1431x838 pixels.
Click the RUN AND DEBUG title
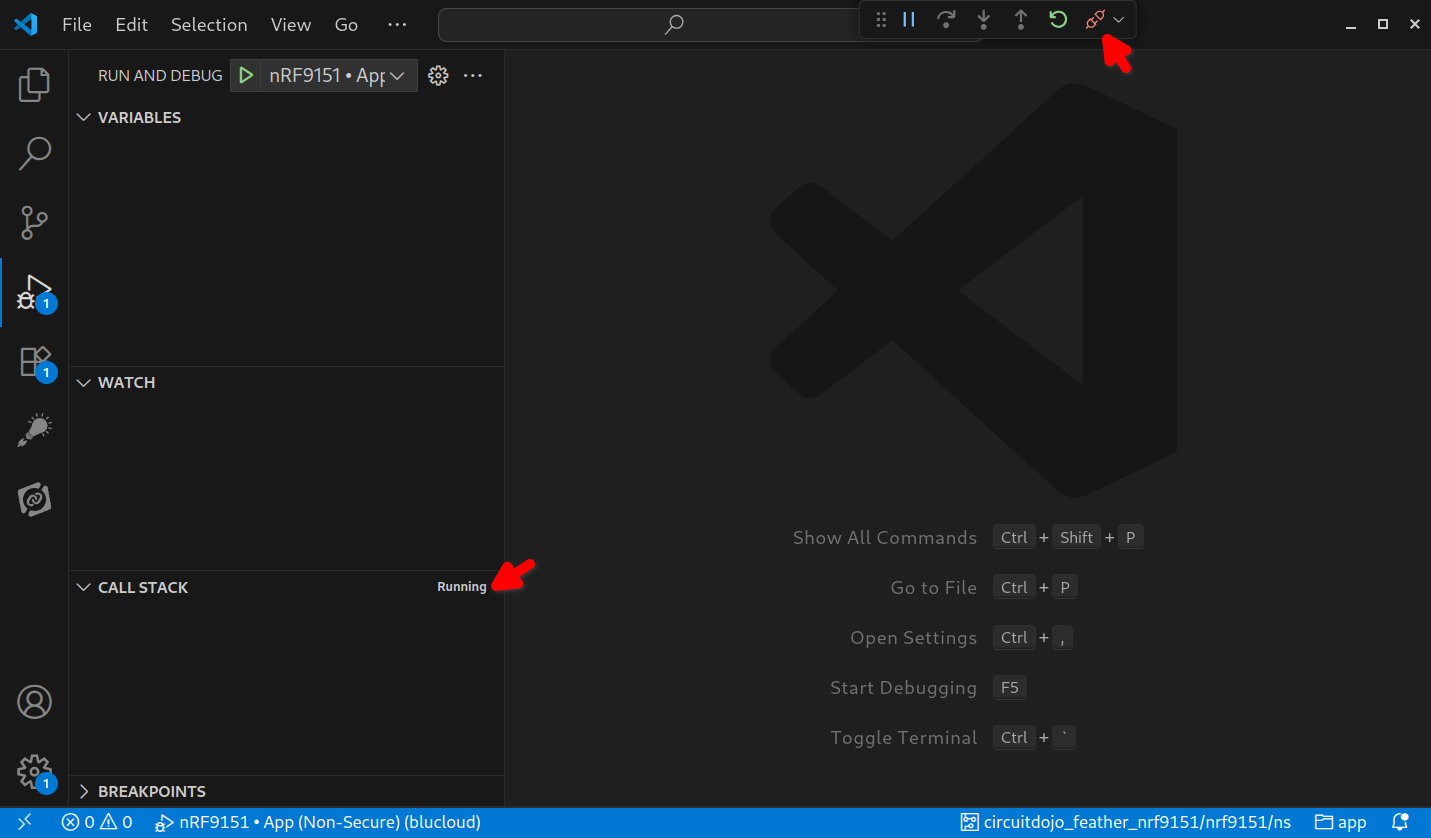click(160, 75)
